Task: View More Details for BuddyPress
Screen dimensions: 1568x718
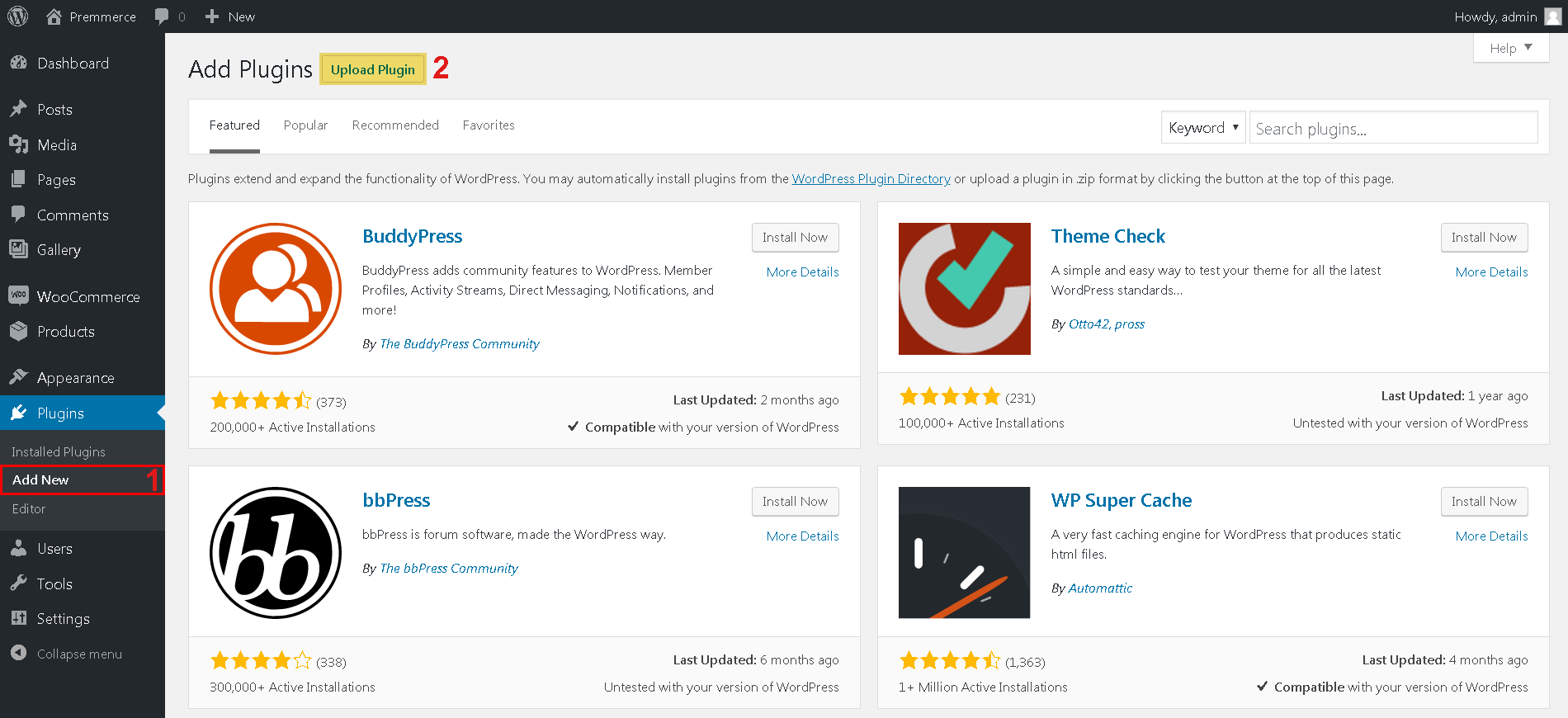Action: (802, 272)
